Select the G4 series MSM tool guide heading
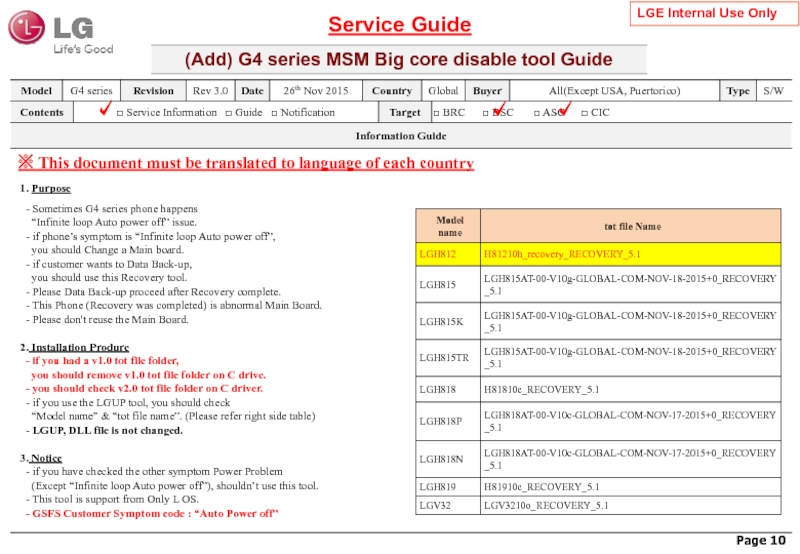 point(398,59)
